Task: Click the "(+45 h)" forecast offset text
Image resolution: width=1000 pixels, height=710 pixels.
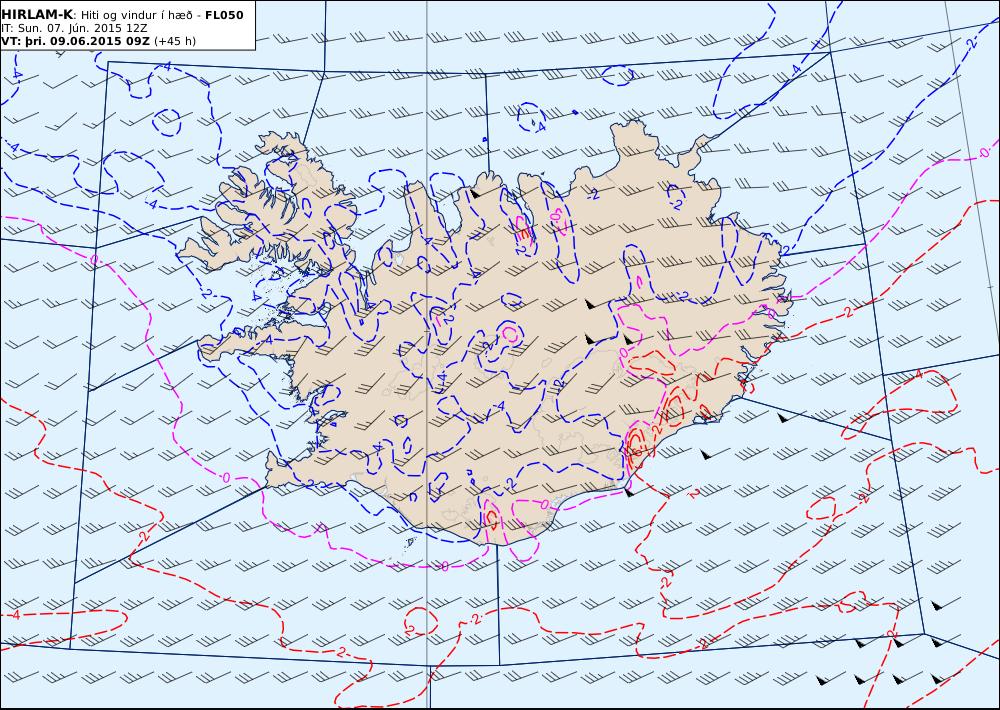Action: (x=175, y=41)
